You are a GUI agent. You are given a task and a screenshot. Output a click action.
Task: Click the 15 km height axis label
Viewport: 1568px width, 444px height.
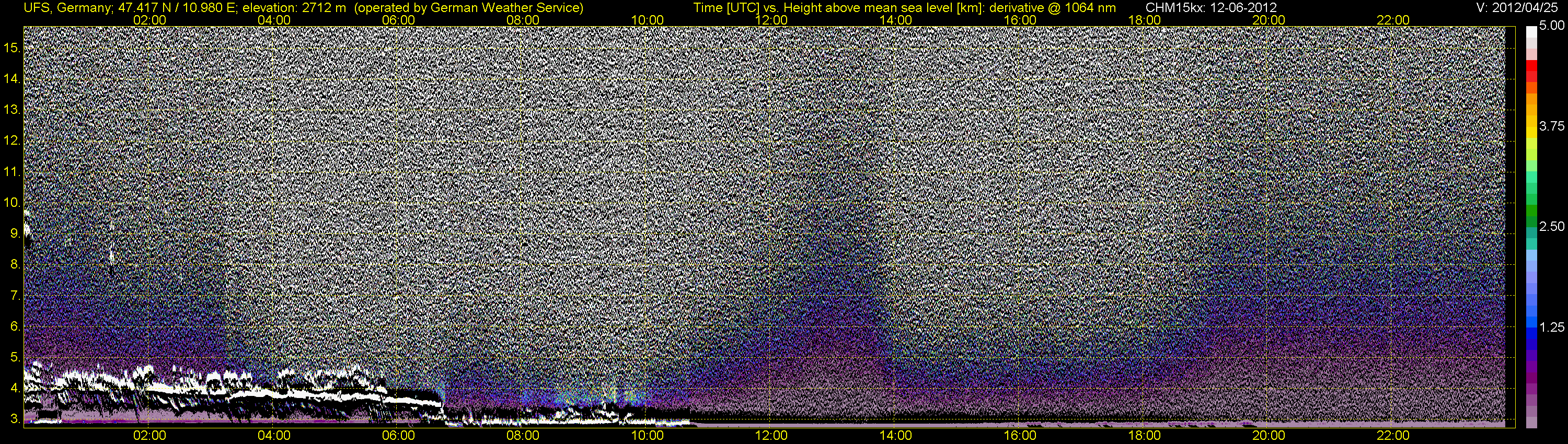pos(11,48)
